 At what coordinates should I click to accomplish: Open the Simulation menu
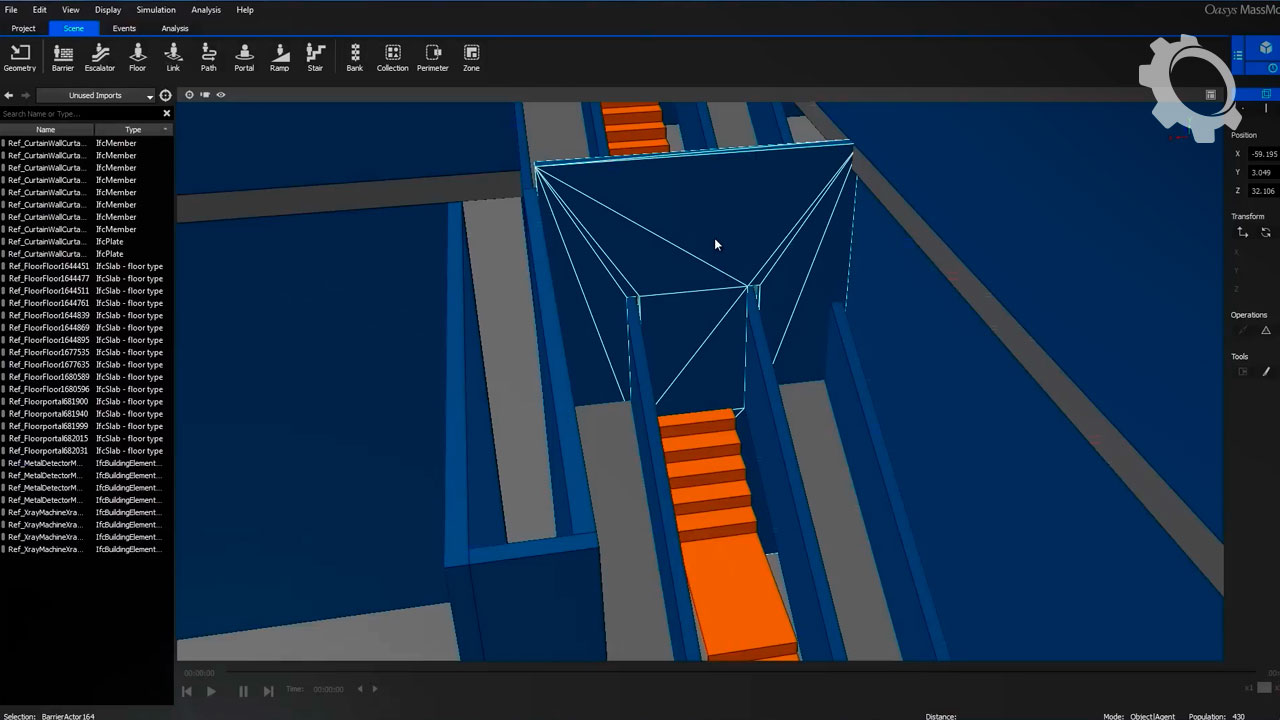pos(156,10)
